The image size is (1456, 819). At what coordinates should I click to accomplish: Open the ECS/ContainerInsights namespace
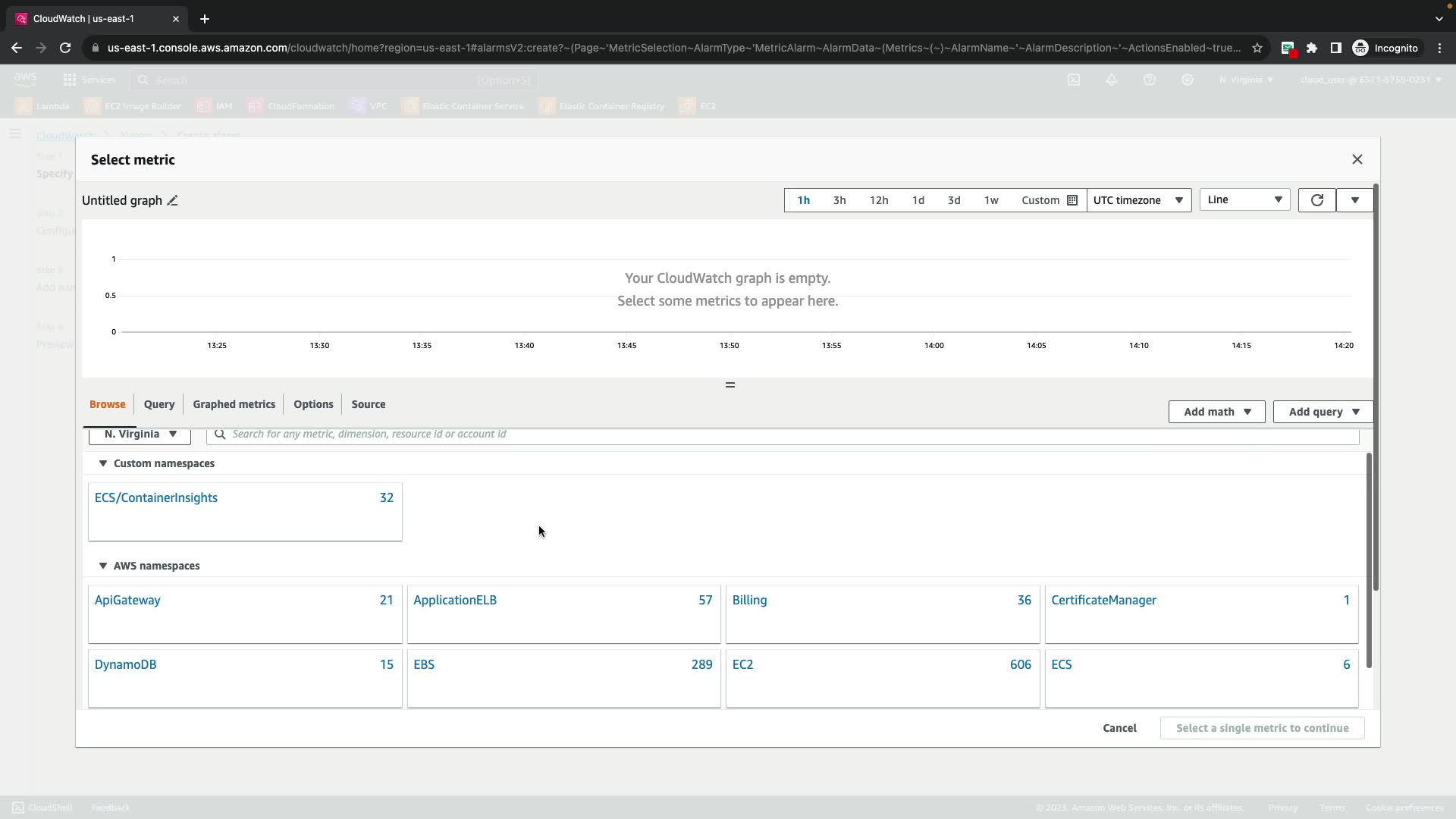(156, 498)
